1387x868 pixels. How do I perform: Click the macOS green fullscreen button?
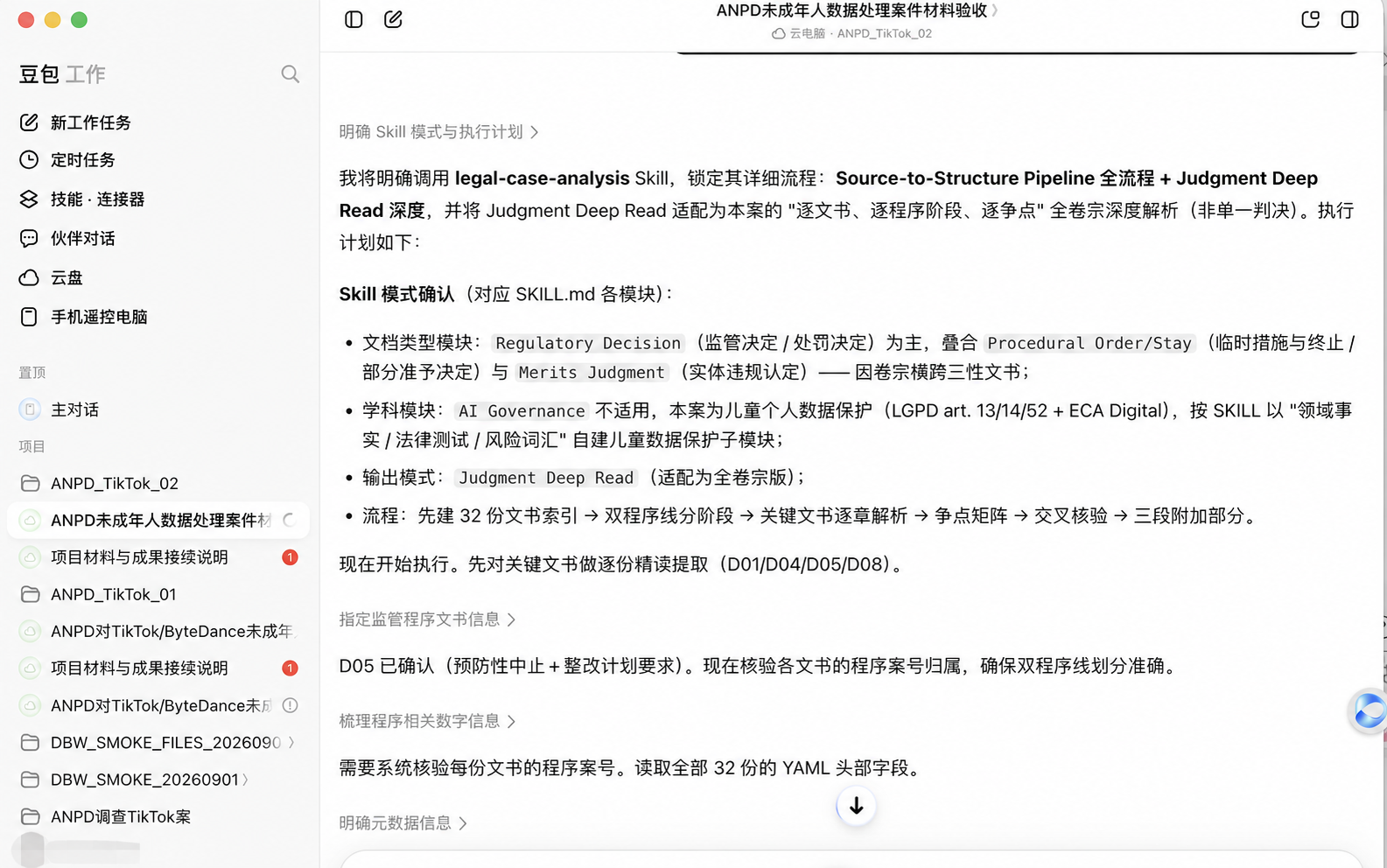80,20
